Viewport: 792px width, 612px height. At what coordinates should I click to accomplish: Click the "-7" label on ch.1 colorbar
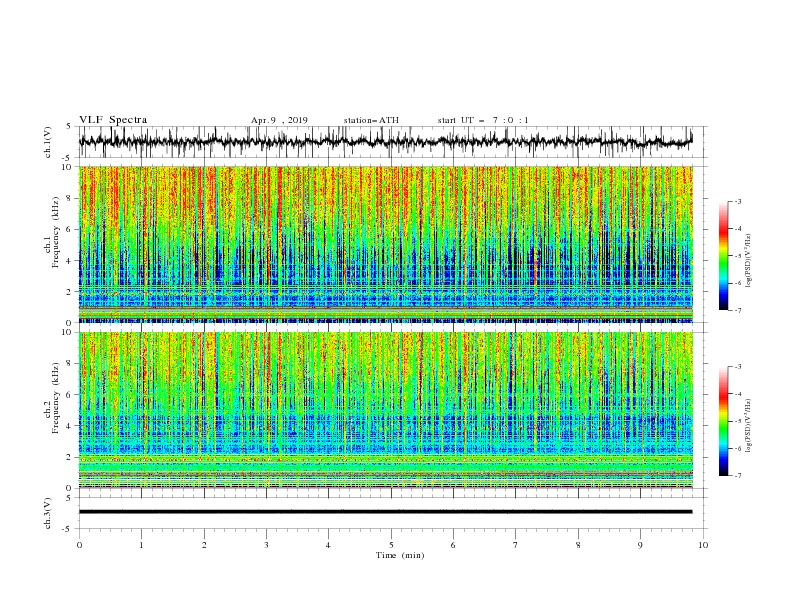point(738,310)
